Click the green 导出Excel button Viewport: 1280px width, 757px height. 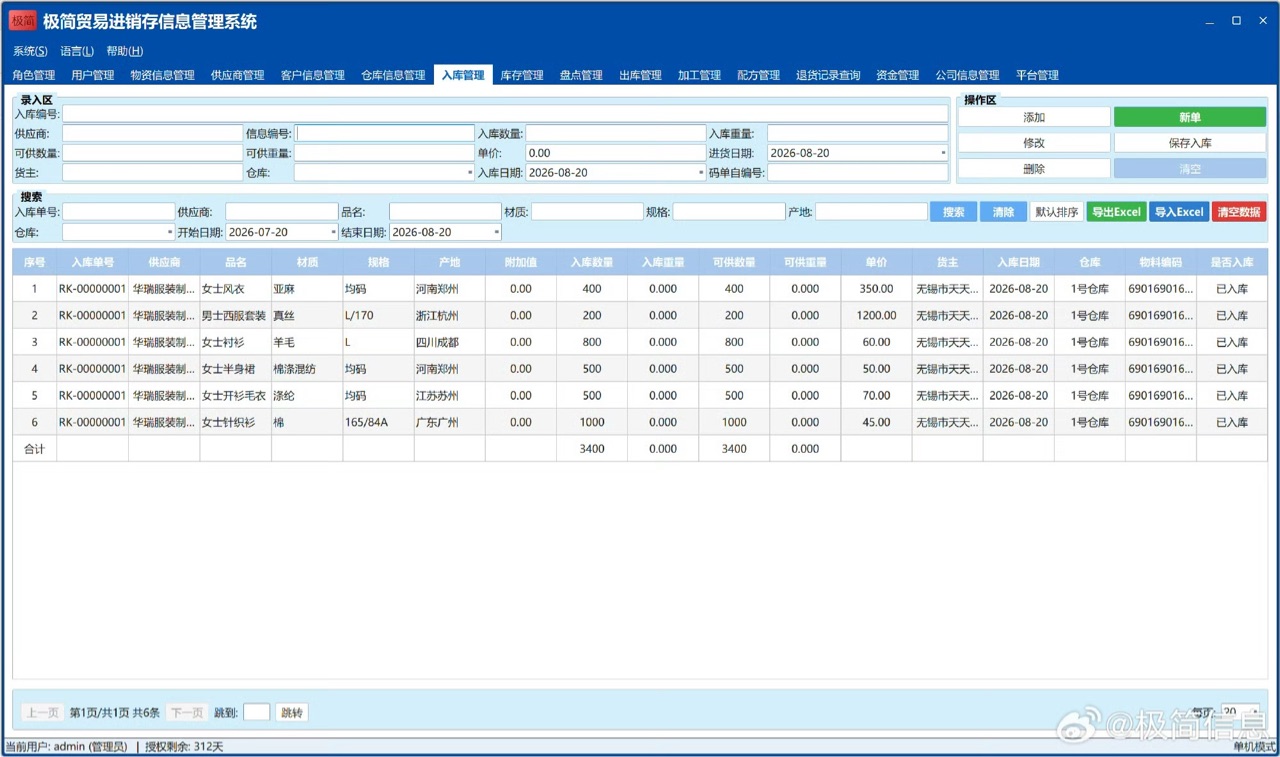click(x=1116, y=212)
